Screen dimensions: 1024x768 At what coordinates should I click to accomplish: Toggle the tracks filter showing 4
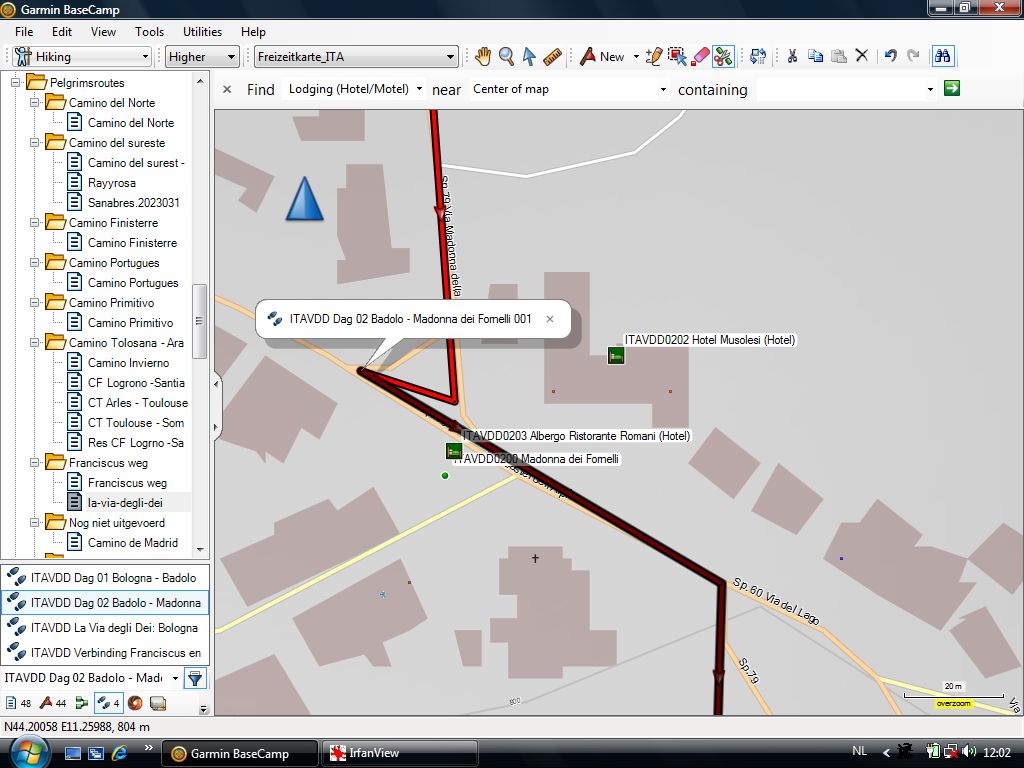[x=109, y=703]
